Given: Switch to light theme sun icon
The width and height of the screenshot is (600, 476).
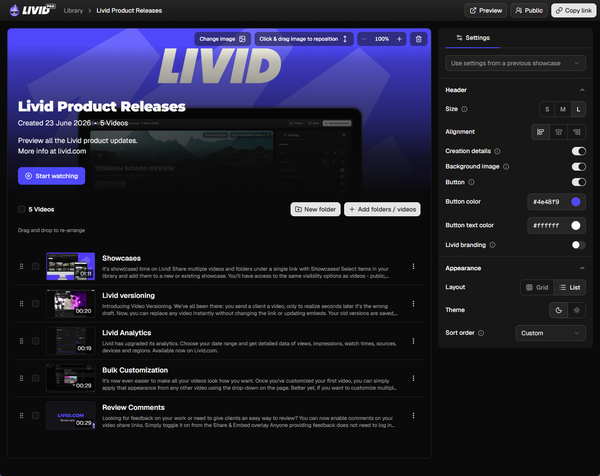Looking at the screenshot, I should (577, 310).
